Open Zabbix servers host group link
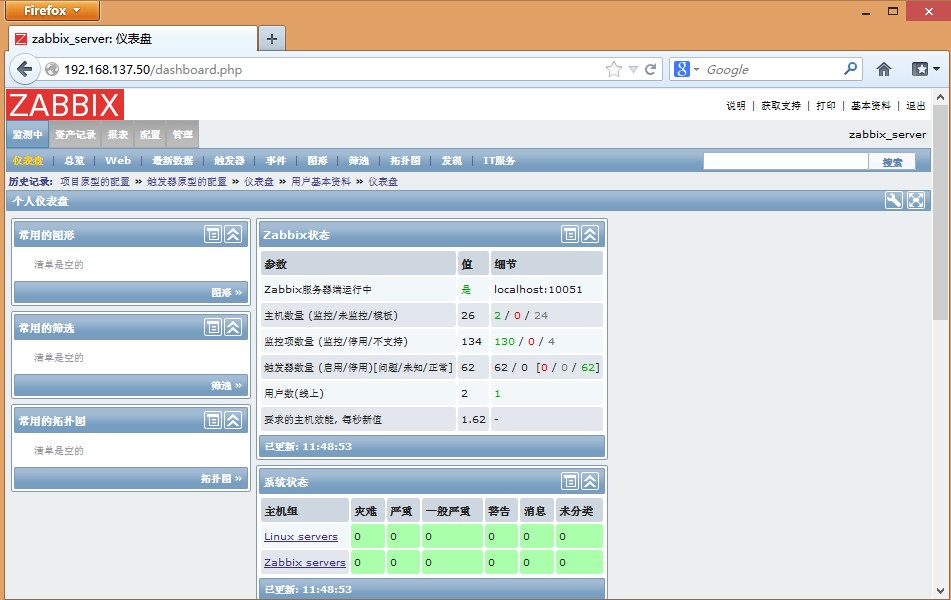Screen dimensions: 951x600 point(304,562)
